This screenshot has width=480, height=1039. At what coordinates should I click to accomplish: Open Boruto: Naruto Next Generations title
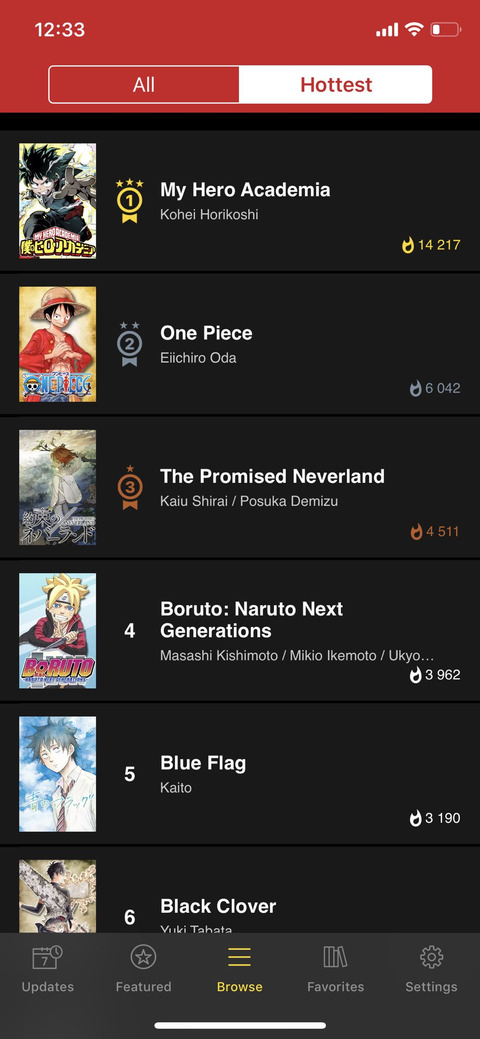tap(251, 620)
